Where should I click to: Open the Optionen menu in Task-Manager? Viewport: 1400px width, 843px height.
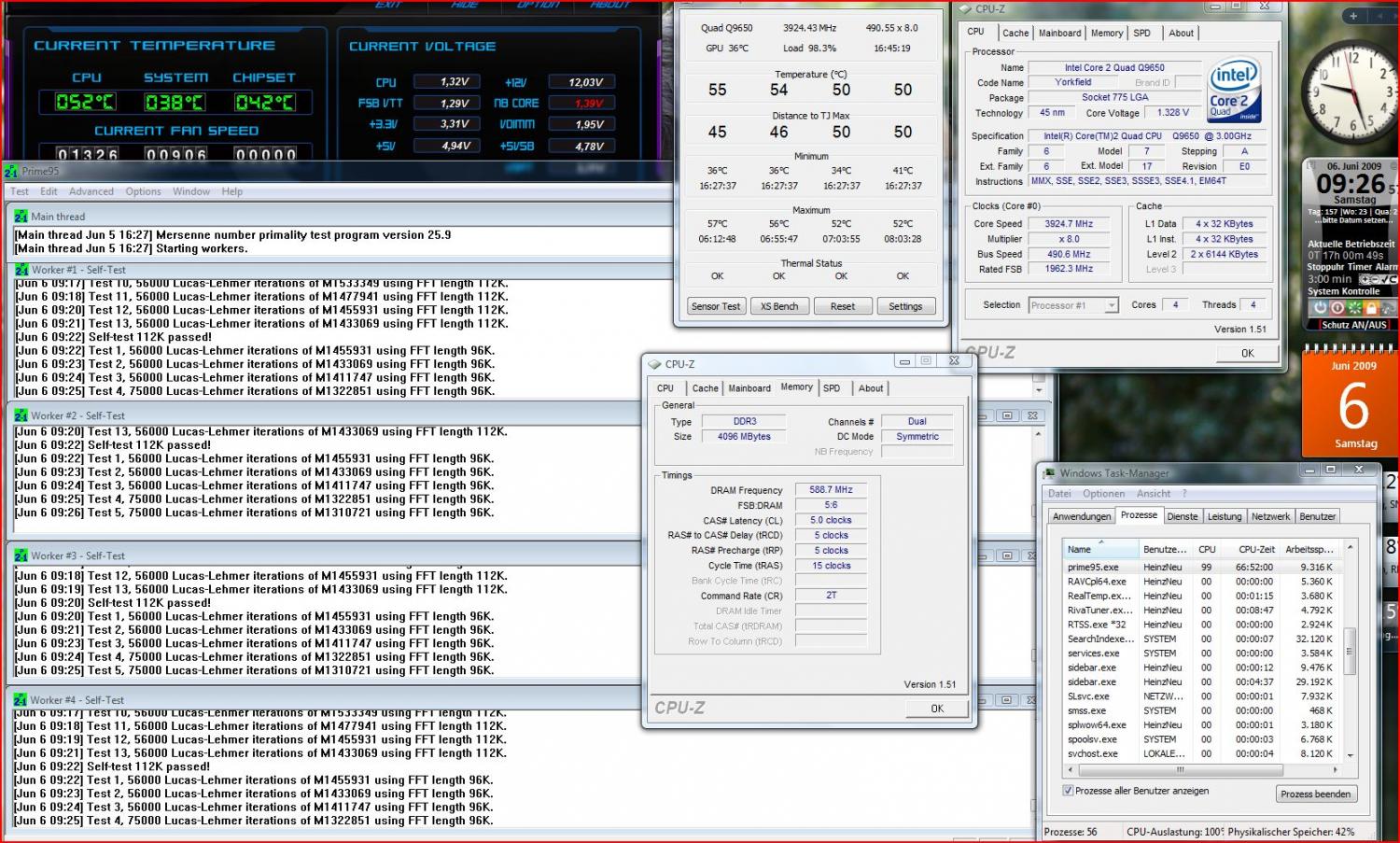point(1104,494)
